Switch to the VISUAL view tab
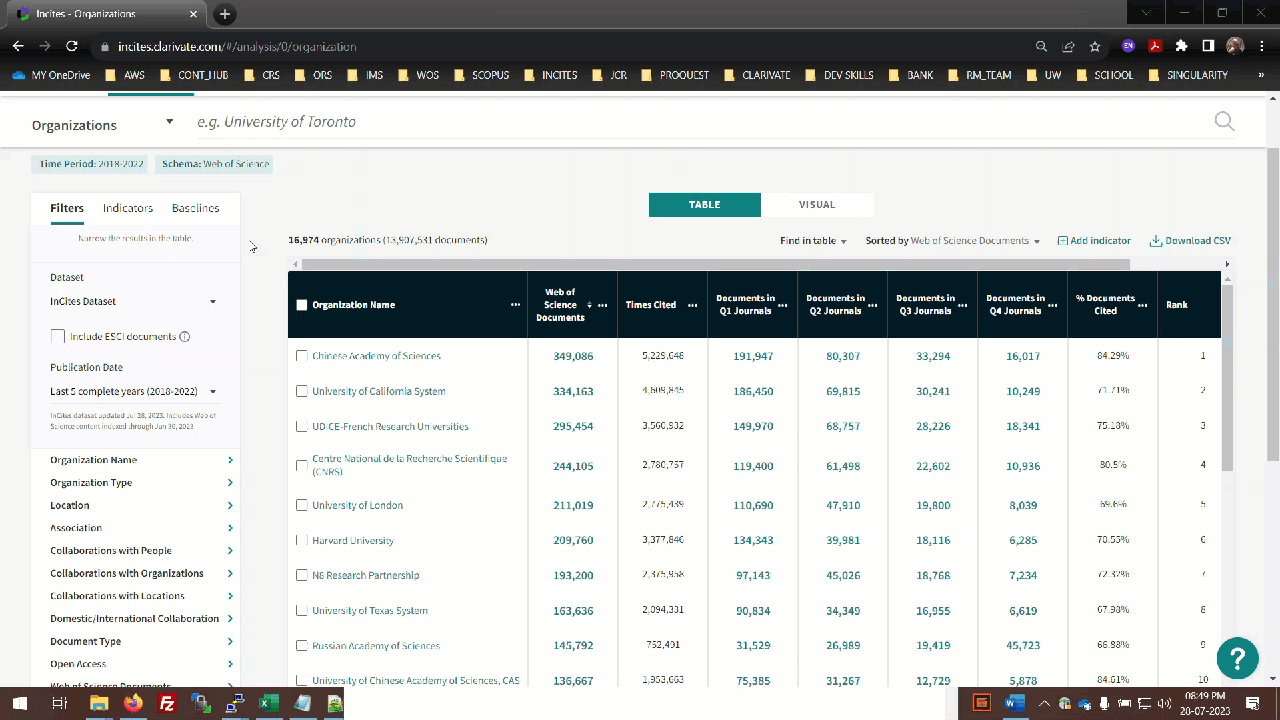This screenshot has width=1280, height=720. coord(817,205)
